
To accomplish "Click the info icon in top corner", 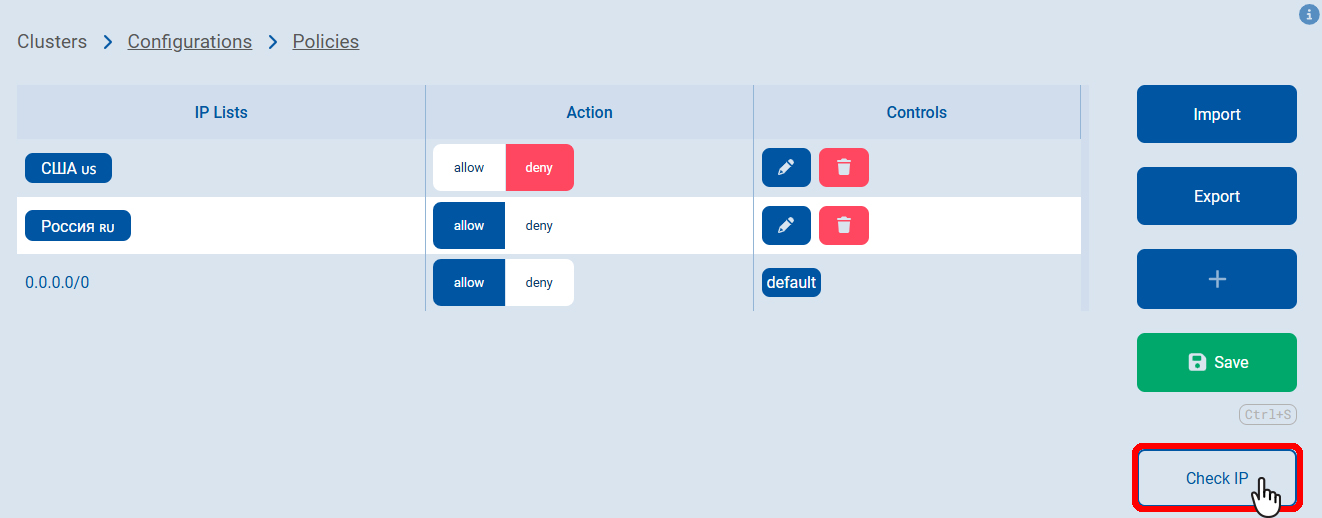I will coord(1308,15).
